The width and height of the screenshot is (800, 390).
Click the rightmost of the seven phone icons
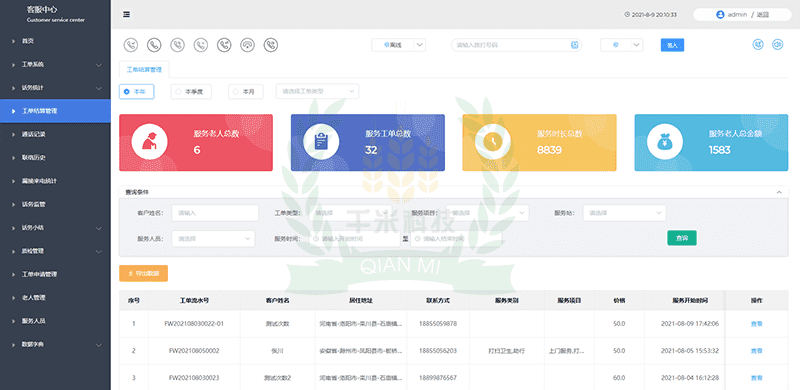pyautogui.click(x=271, y=45)
